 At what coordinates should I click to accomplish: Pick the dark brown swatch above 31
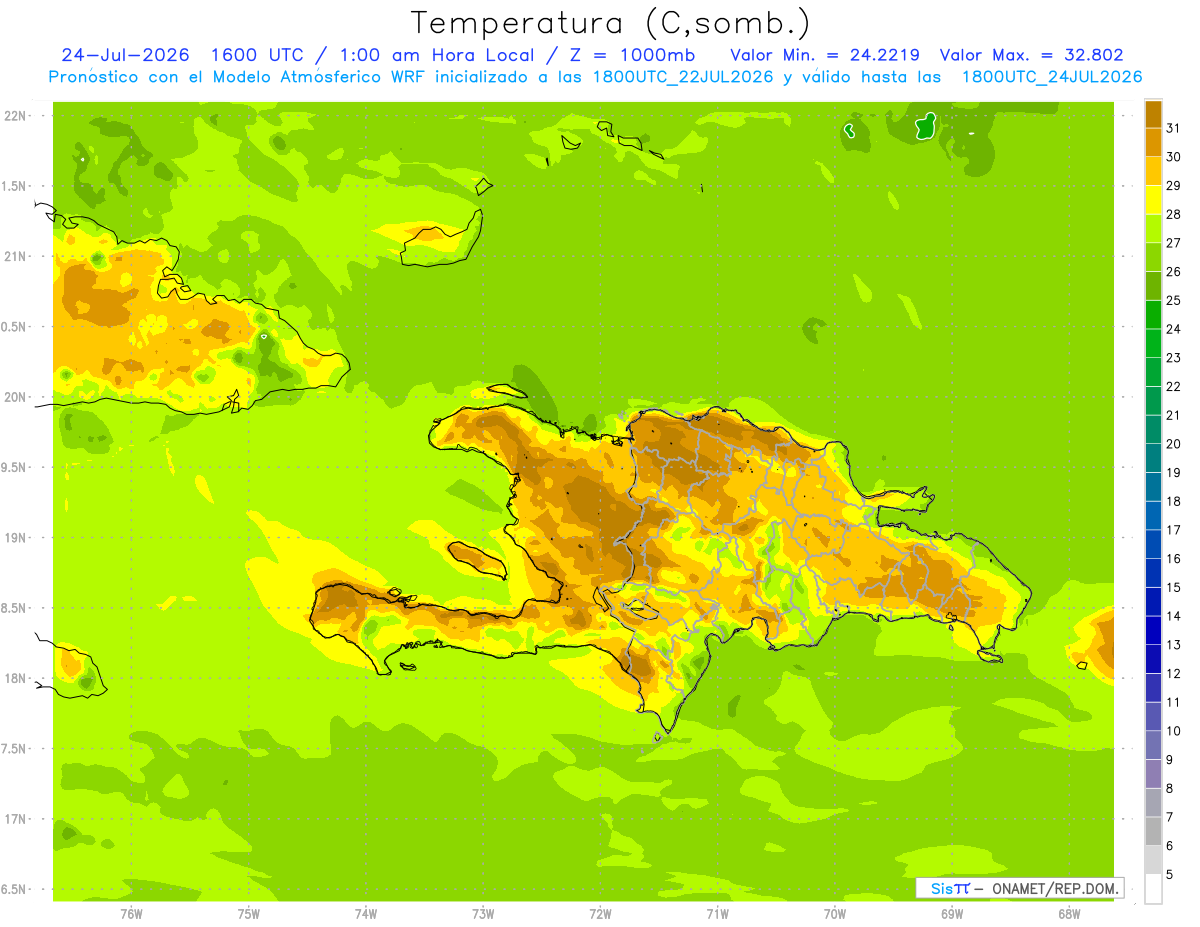[x=1153, y=114]
